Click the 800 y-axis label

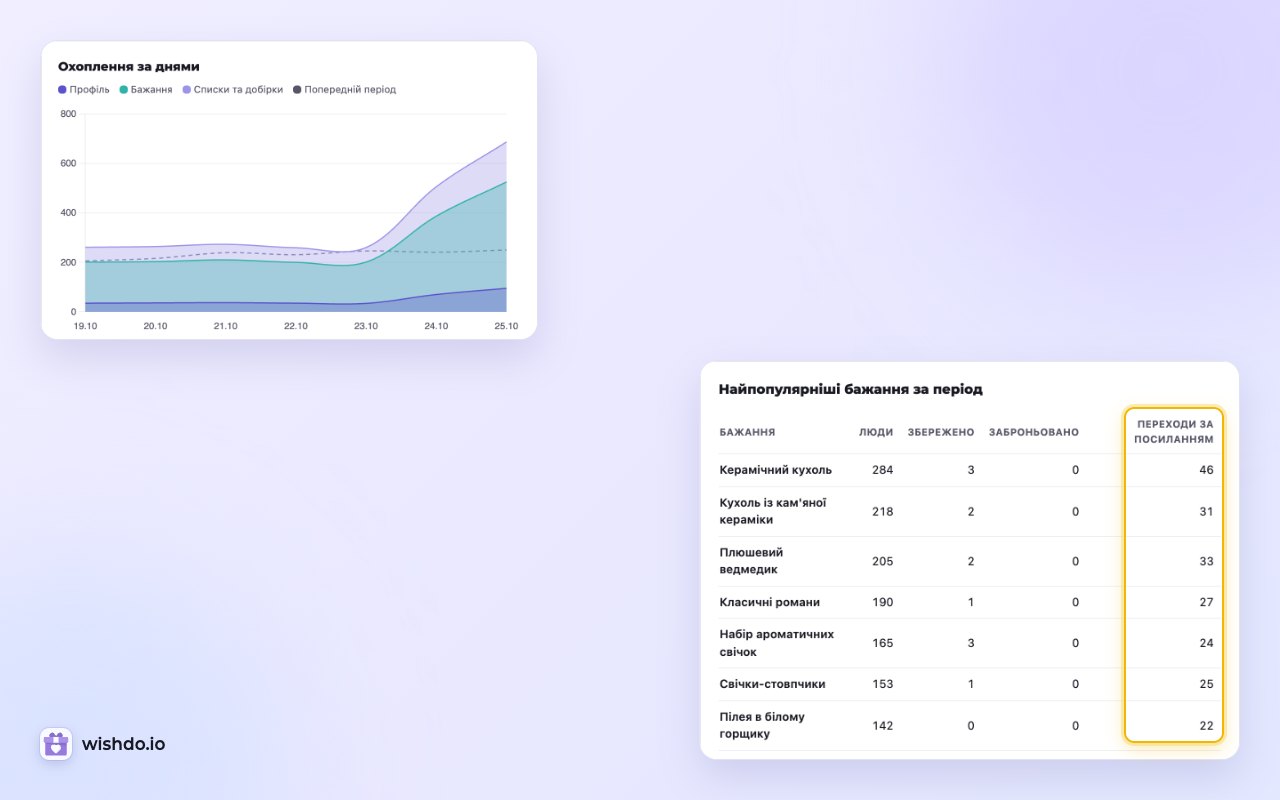pos(68,114)
